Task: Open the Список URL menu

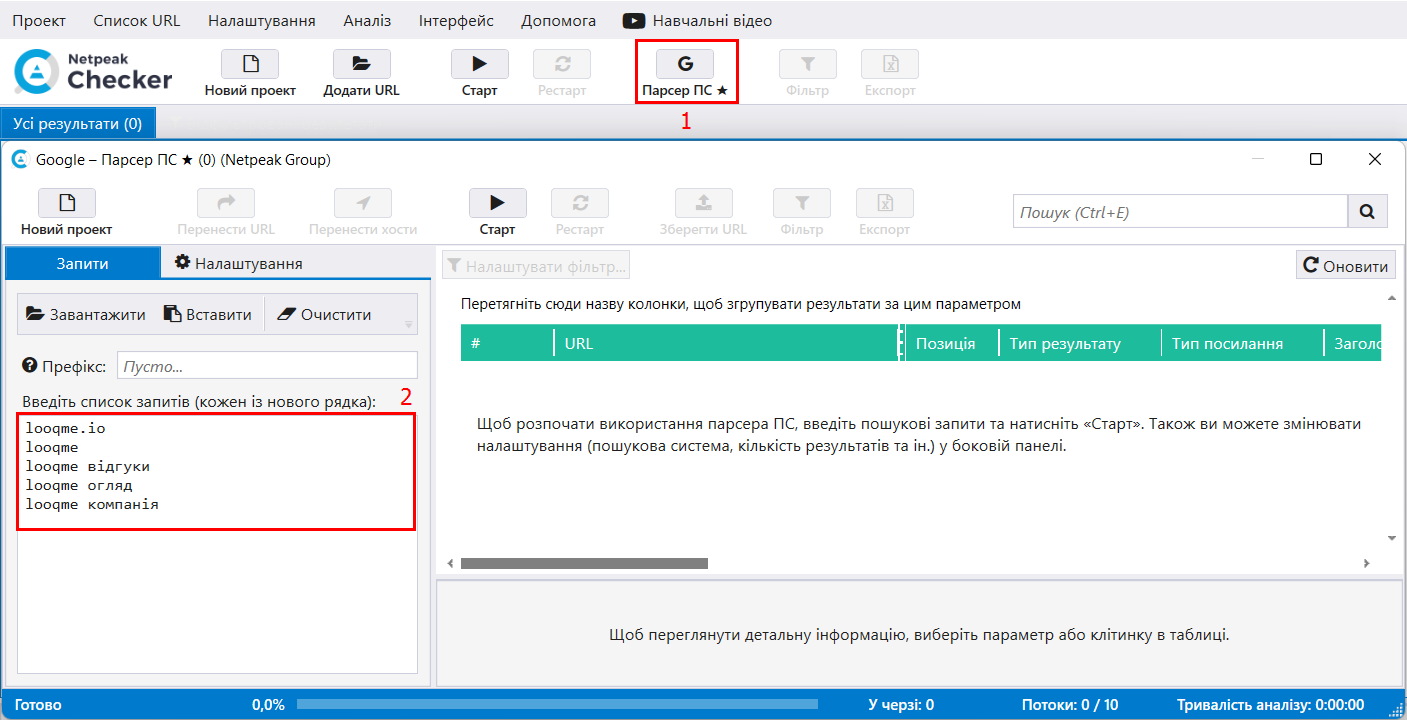Action: pyautogui.click(x=137, y=20)
